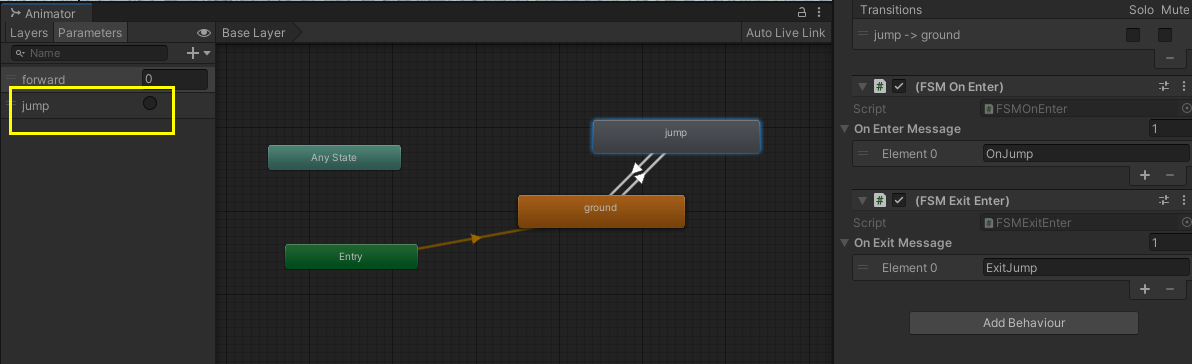Grab the jump -> ground transition drag handle

tap(864, 35)
